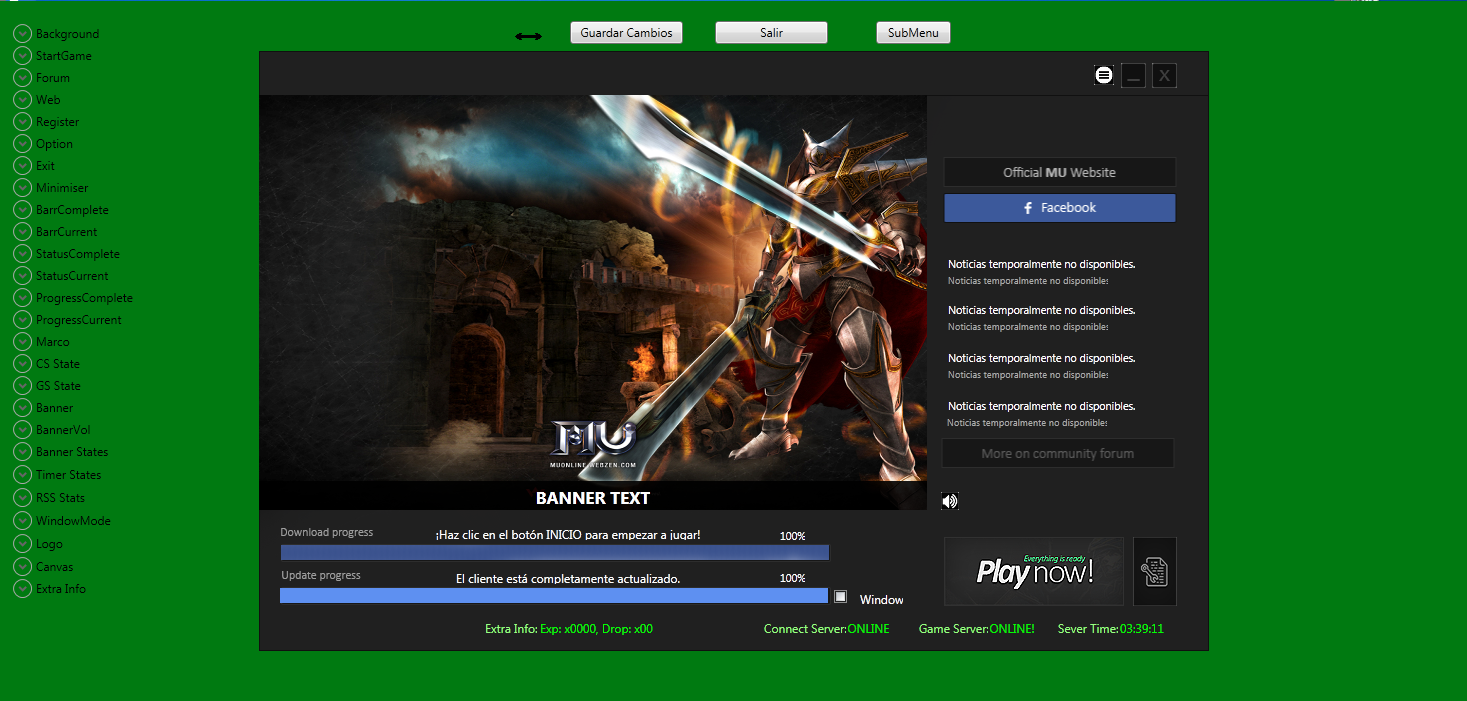Open the BarrCurrent settings

22,231
